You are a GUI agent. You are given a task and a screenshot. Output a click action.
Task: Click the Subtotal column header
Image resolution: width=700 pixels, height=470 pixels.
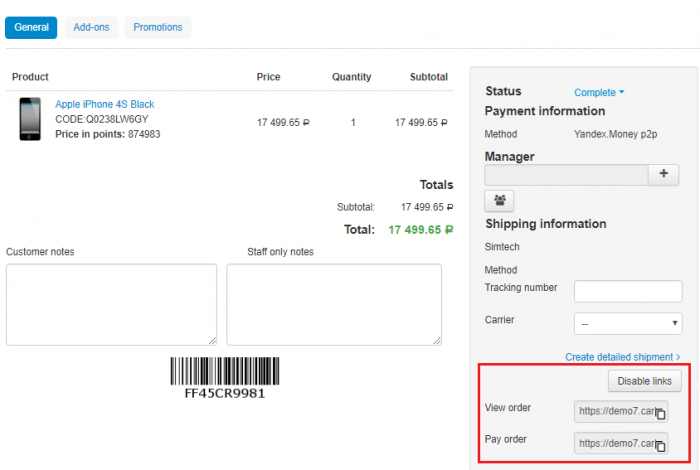429,77
